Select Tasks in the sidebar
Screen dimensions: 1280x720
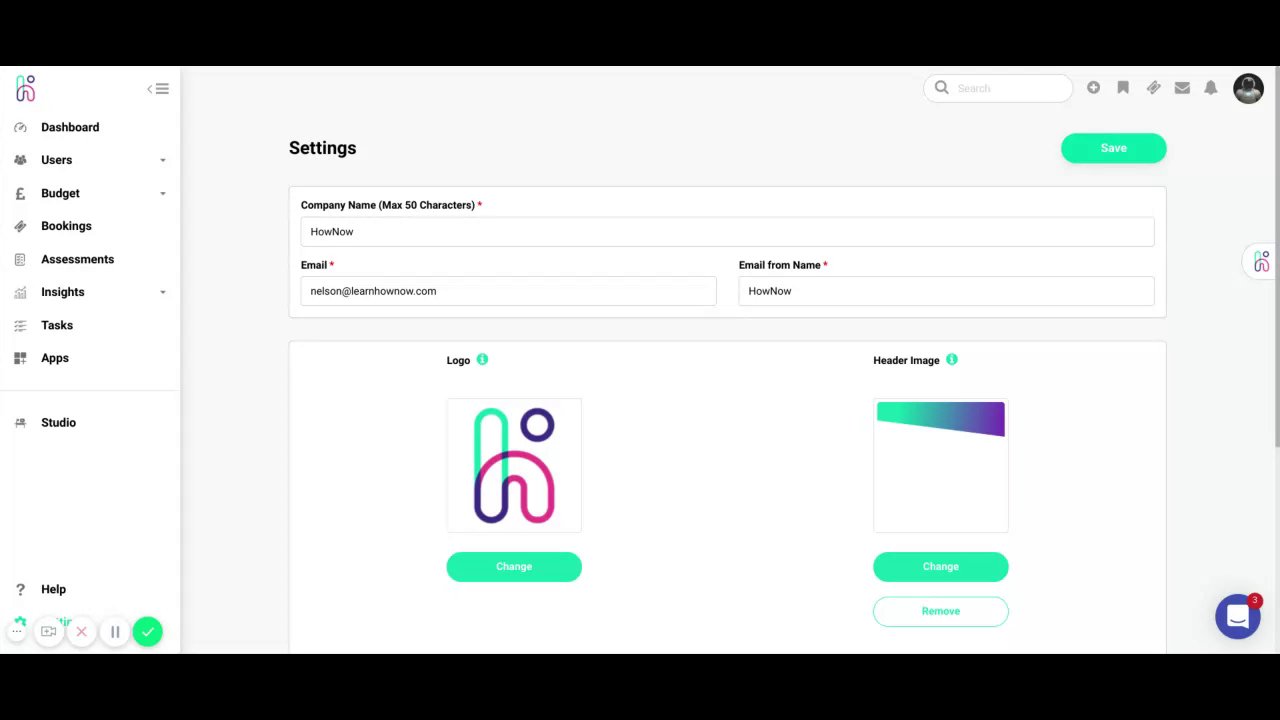pyautogui.click(x=57, y=325)
